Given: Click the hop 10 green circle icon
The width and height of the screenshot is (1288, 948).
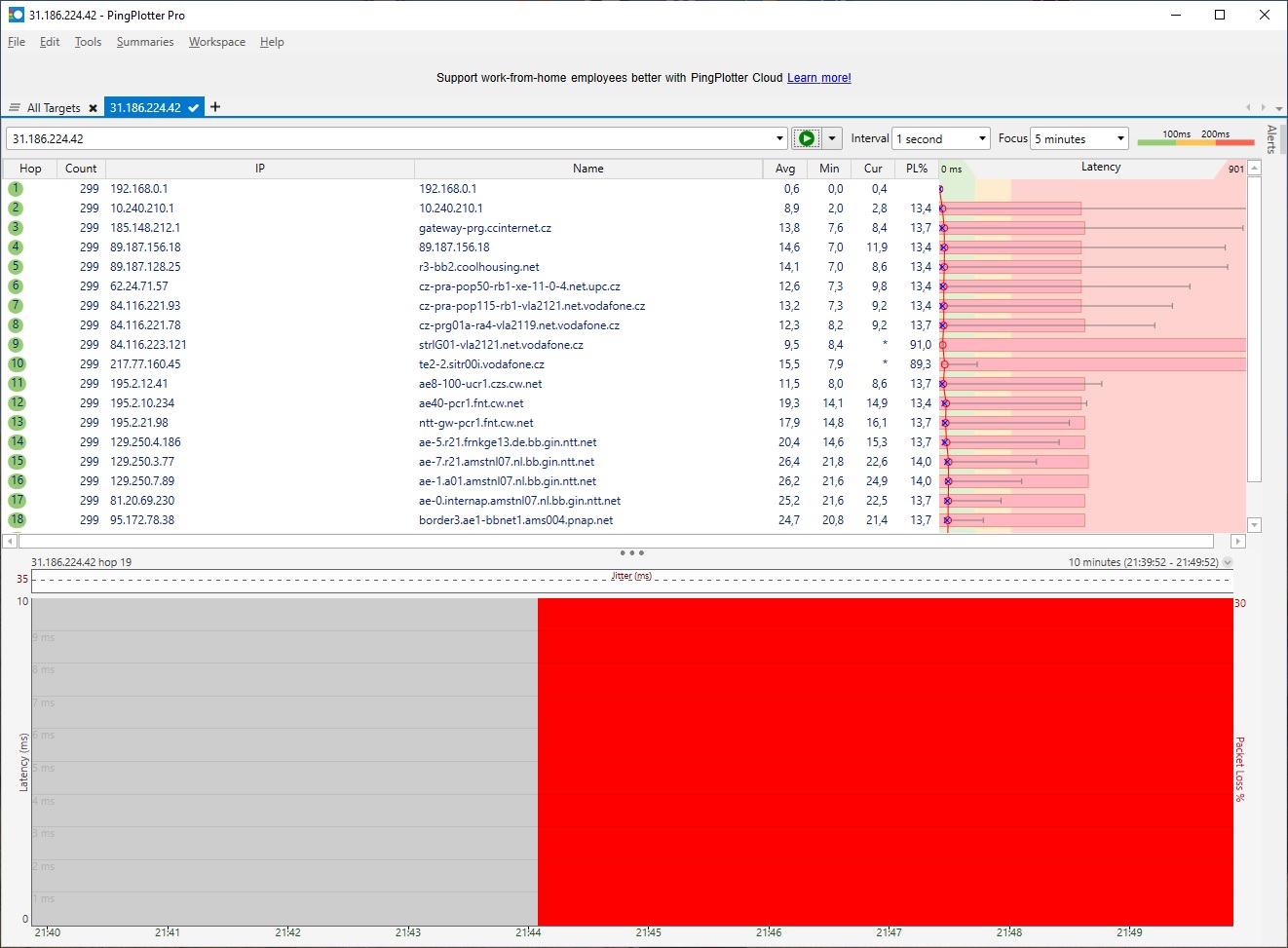Looking at the screenshot, I should 17,364.
